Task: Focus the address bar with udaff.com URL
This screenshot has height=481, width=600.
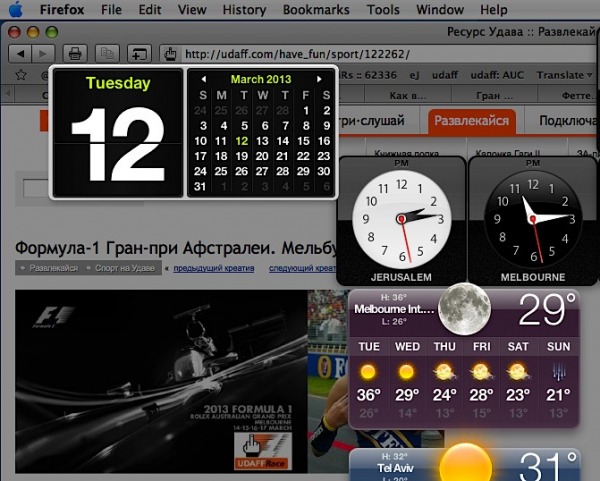Action: (390, 54)
